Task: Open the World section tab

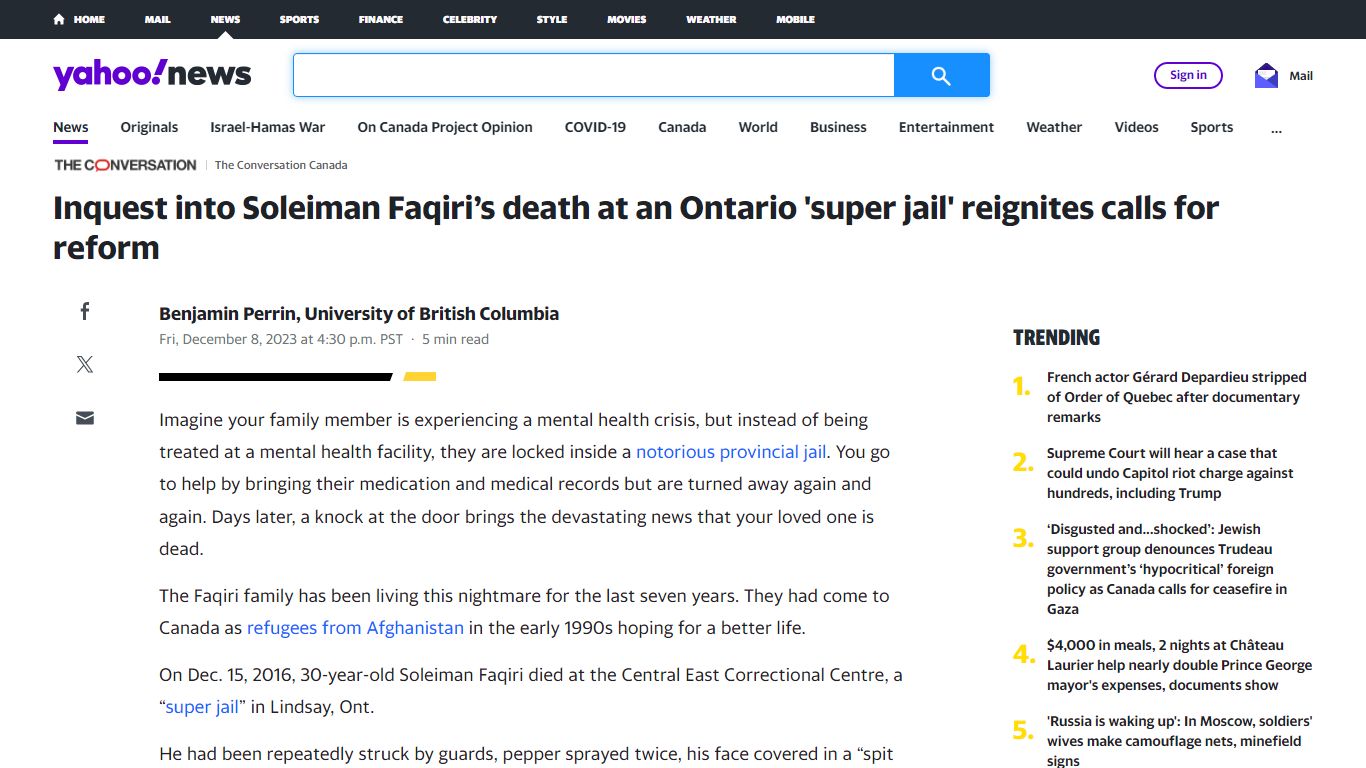Action: pyautogui.click(x=758, y=127)
